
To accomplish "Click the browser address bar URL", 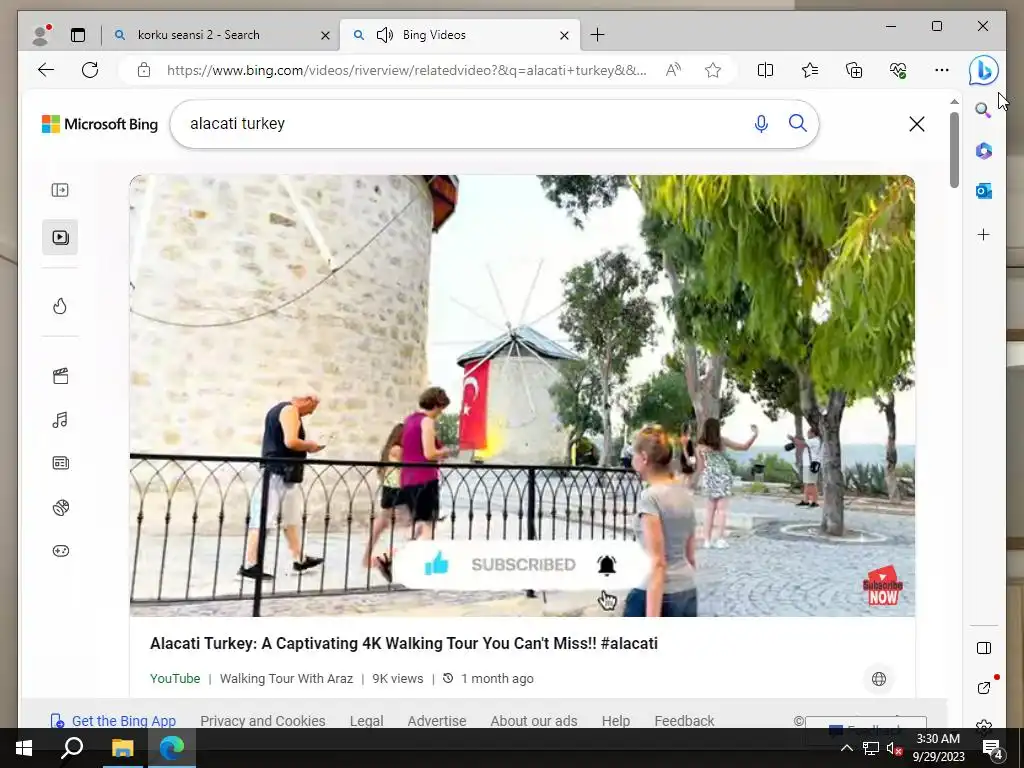I will coord(406,70).
